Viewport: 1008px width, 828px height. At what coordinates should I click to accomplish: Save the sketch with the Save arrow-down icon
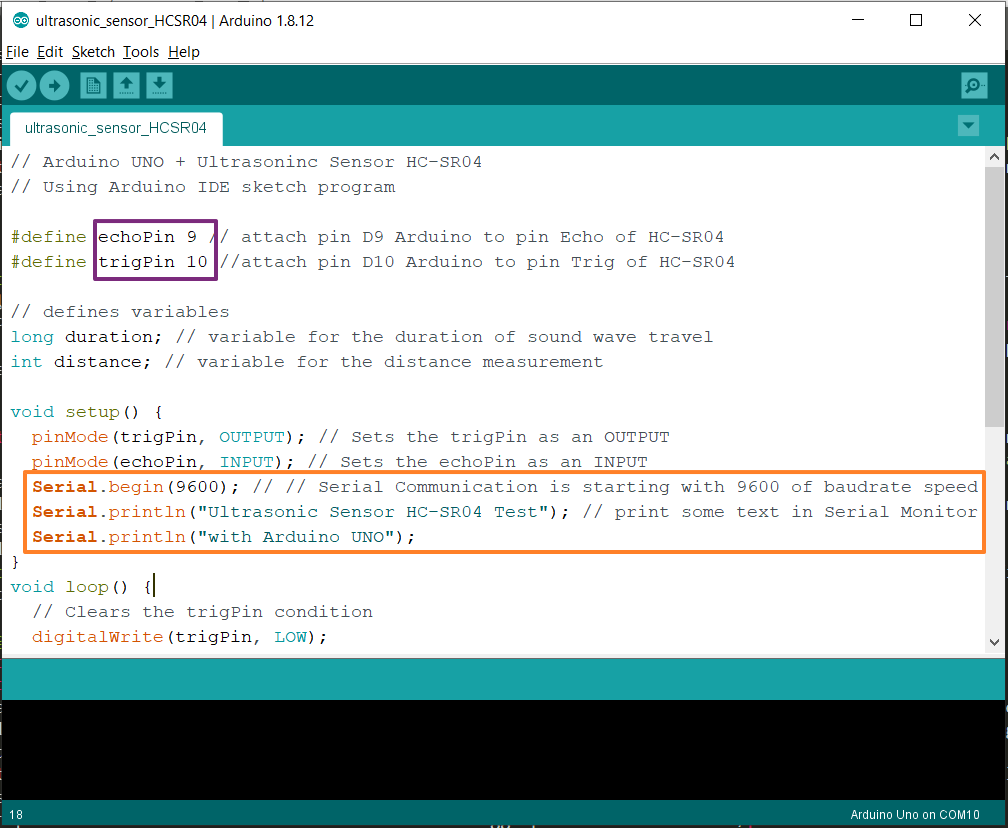tap(159, 86)
